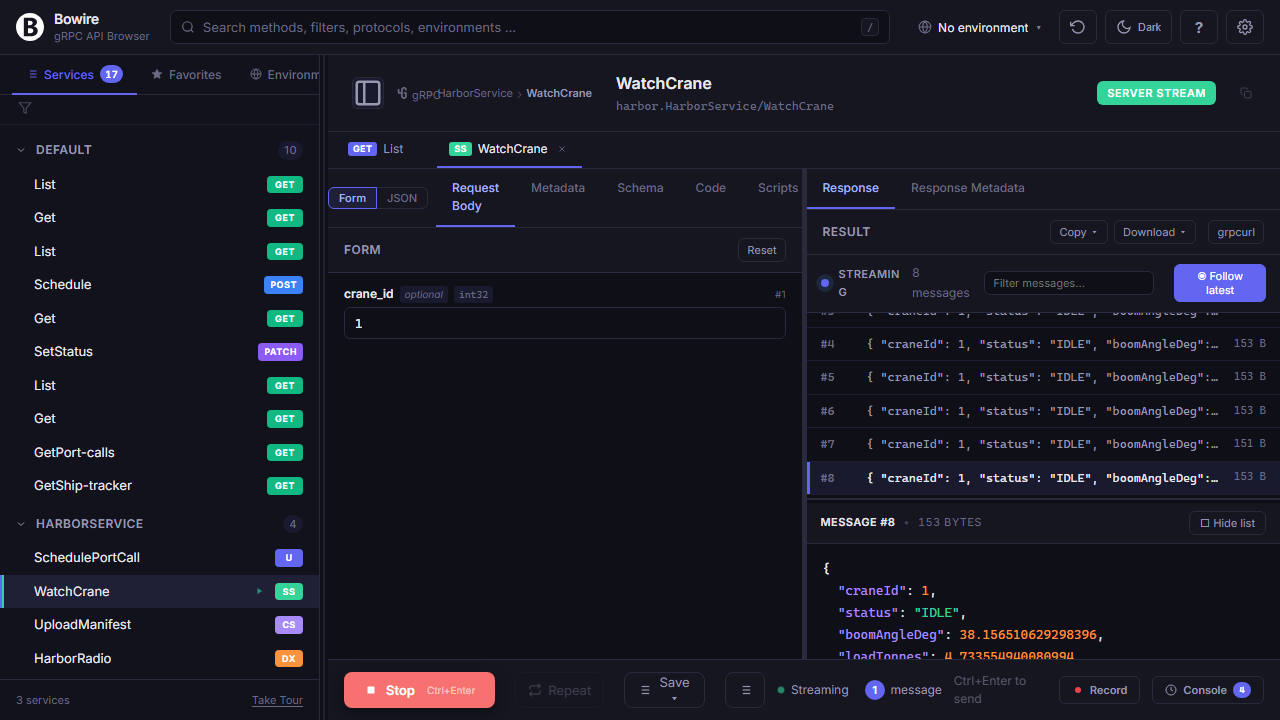Select the UploadManifest method
The width and height of the screenshot is (1280, 720).
[160, 624]
